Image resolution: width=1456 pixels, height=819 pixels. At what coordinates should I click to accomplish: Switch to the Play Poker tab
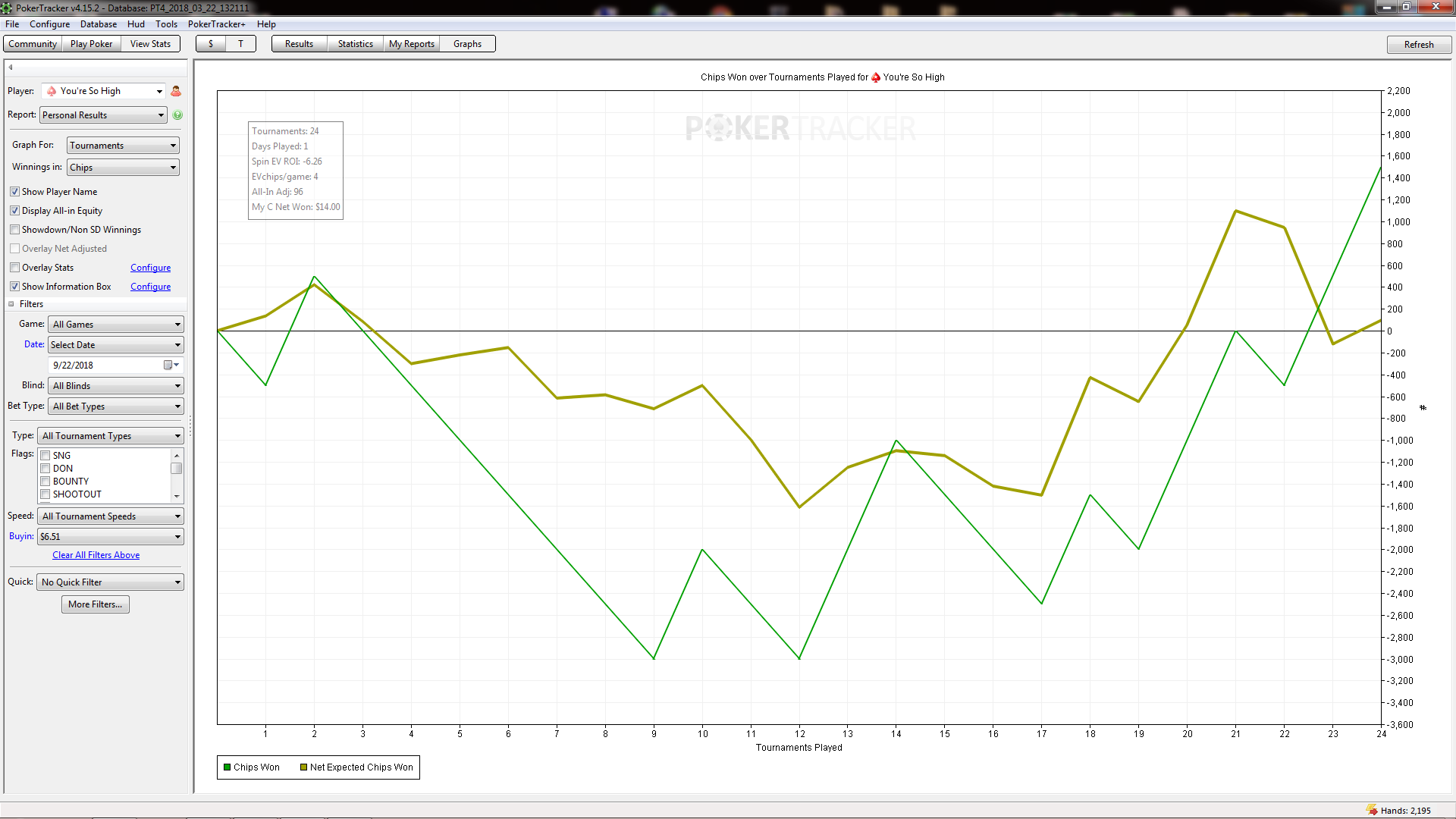pyautogui.click(x=92, y=44)
